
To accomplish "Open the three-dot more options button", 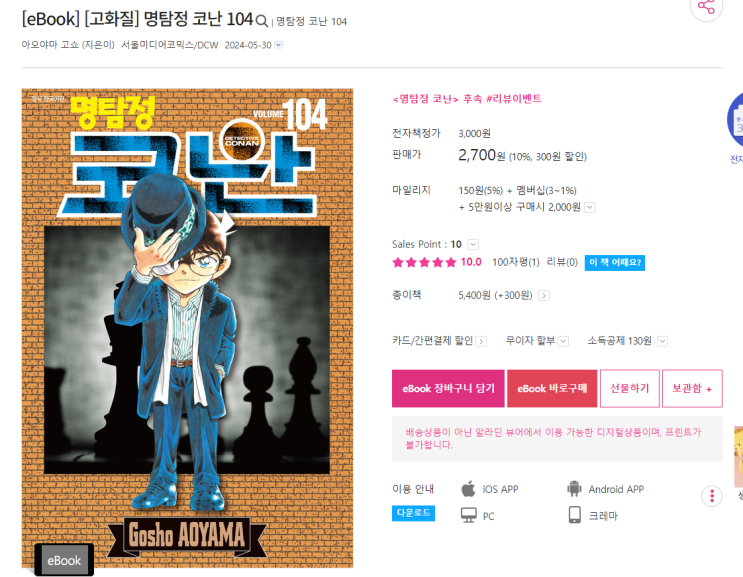I will (x=712, y=496).
